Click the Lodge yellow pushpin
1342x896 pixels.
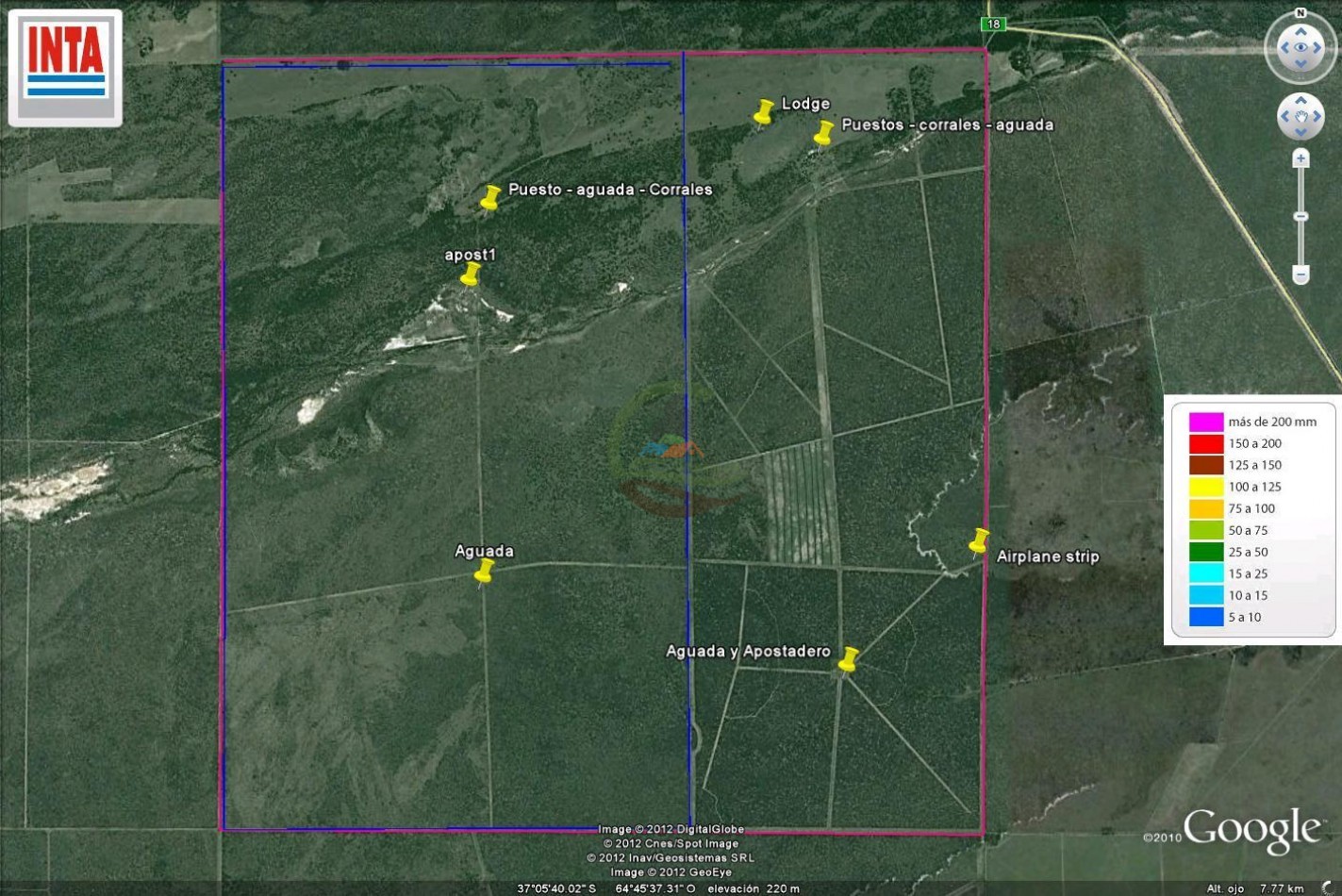point(764,112)
